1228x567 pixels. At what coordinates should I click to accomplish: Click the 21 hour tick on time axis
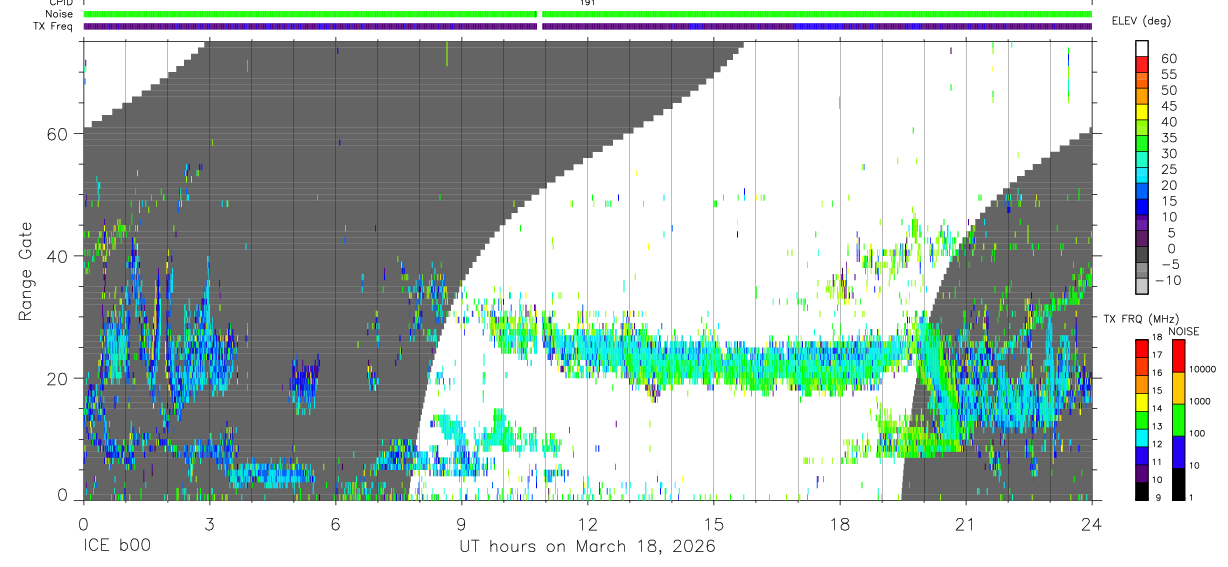pos(966,523)
